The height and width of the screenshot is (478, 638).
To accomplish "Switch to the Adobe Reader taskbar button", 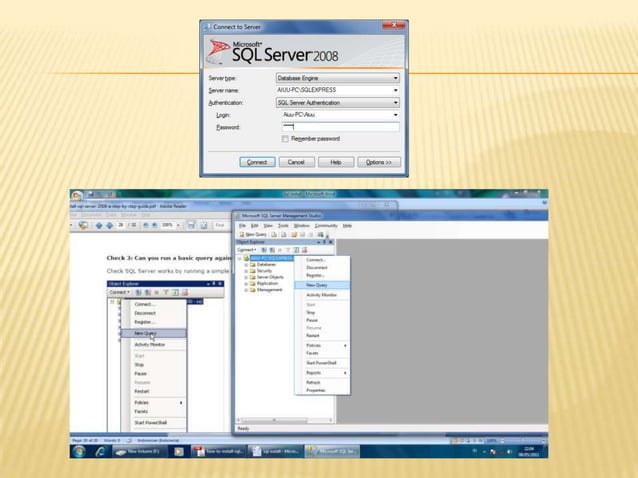I will click(219, 452).
